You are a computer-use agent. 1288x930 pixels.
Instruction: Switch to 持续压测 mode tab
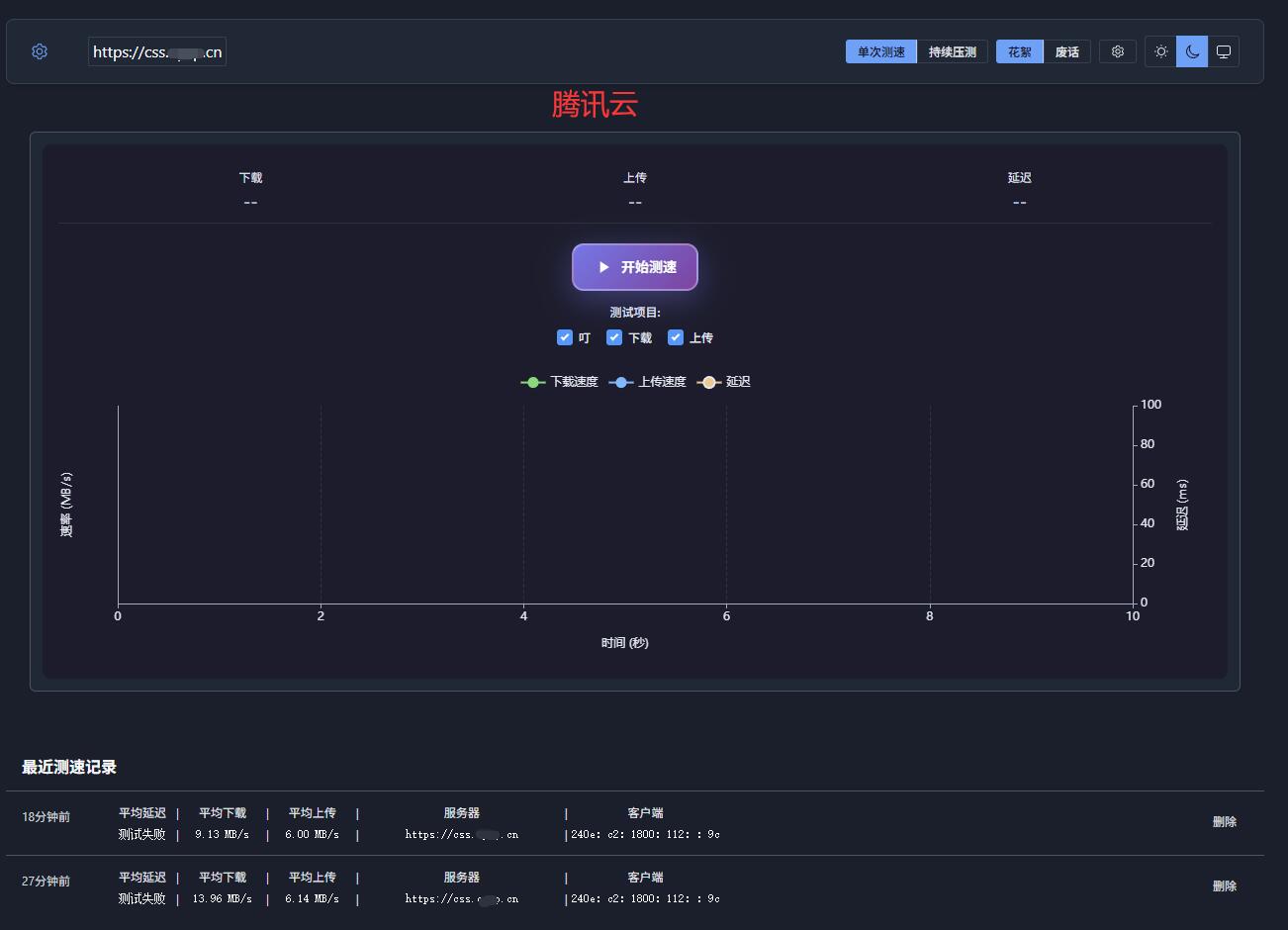pos(952,51)
